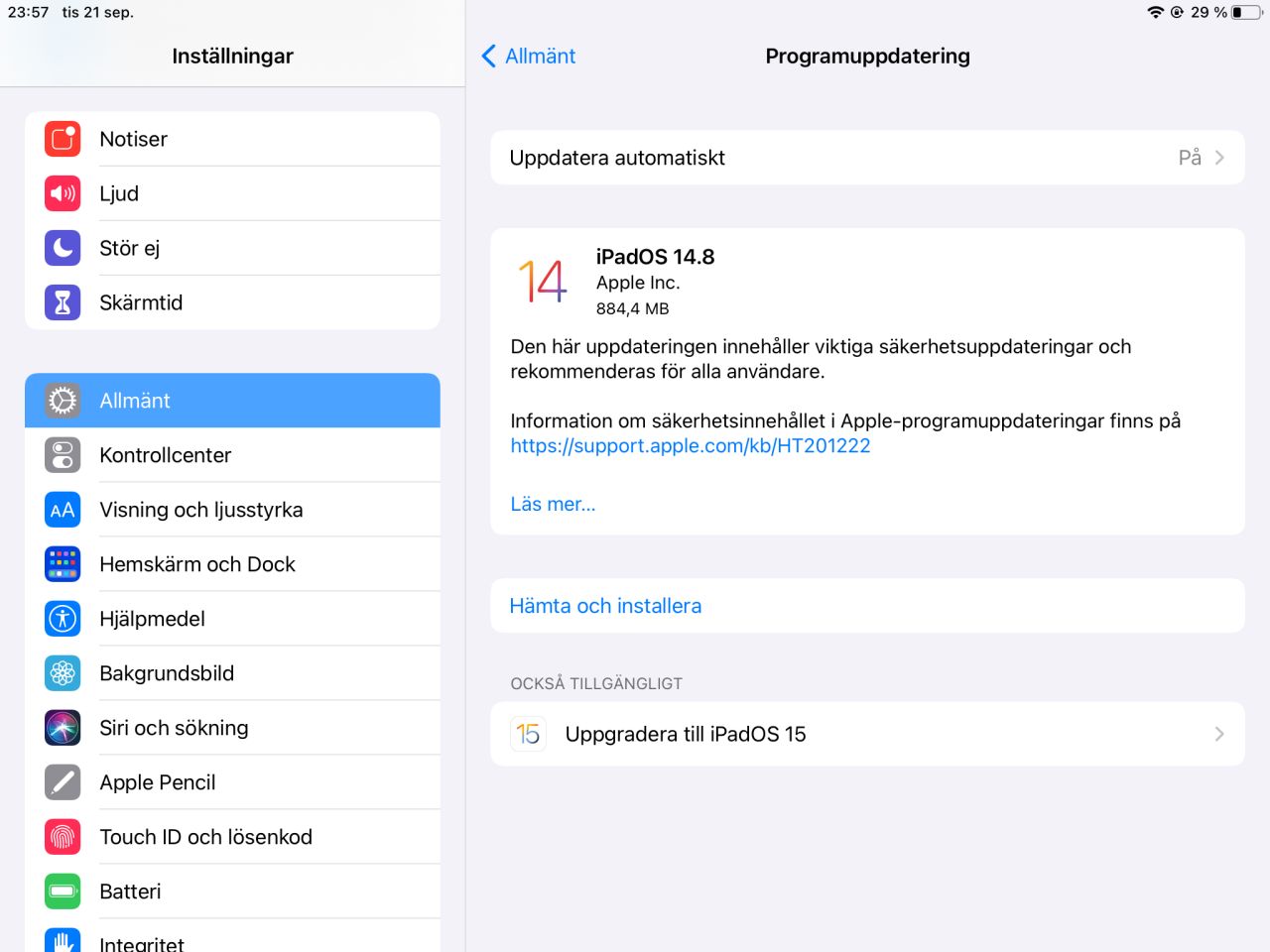Open Touch ID och lösenkod
1270x952 pixels.
[x=232, y=837]
